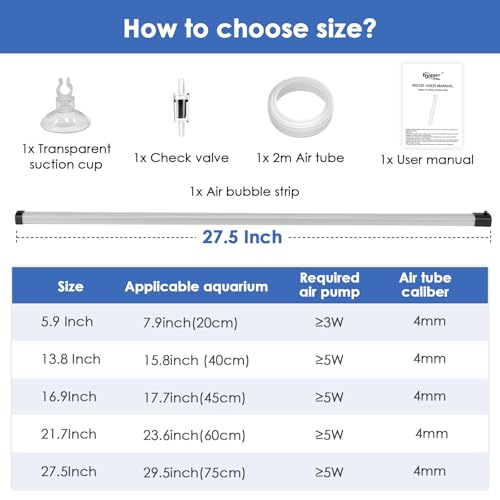500x500 pixels.
Task: Click the 13.8 Inch size cell
Action: pyautogui.click(x=71, y=359)
